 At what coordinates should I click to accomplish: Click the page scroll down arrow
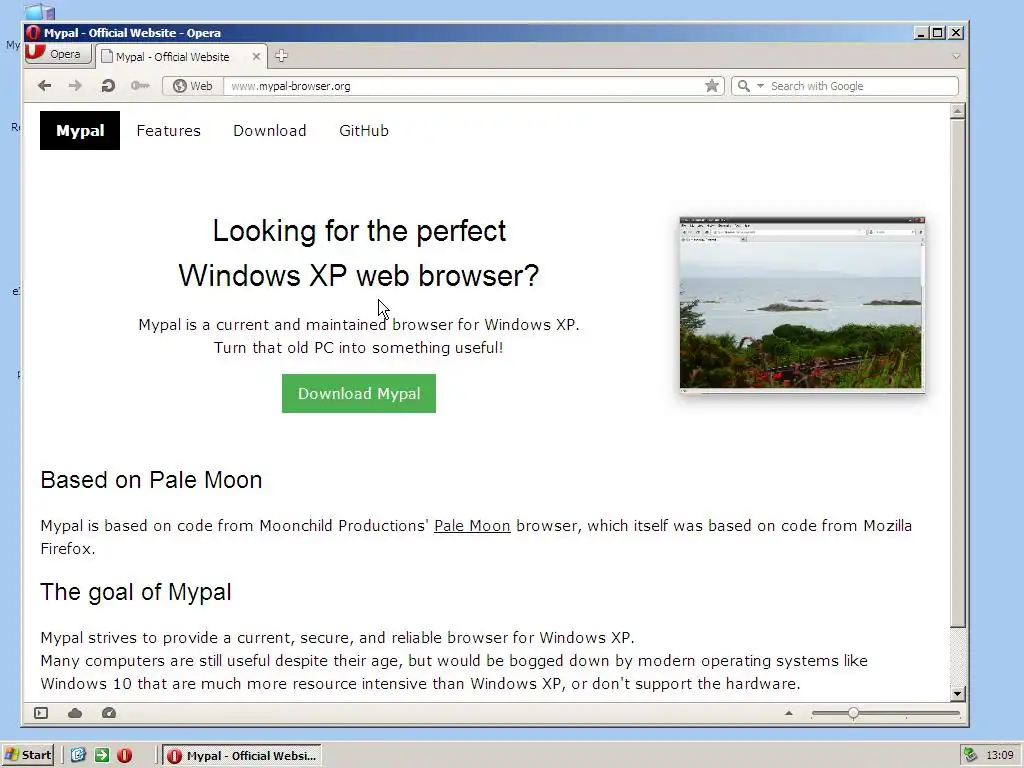pos(957,694)
